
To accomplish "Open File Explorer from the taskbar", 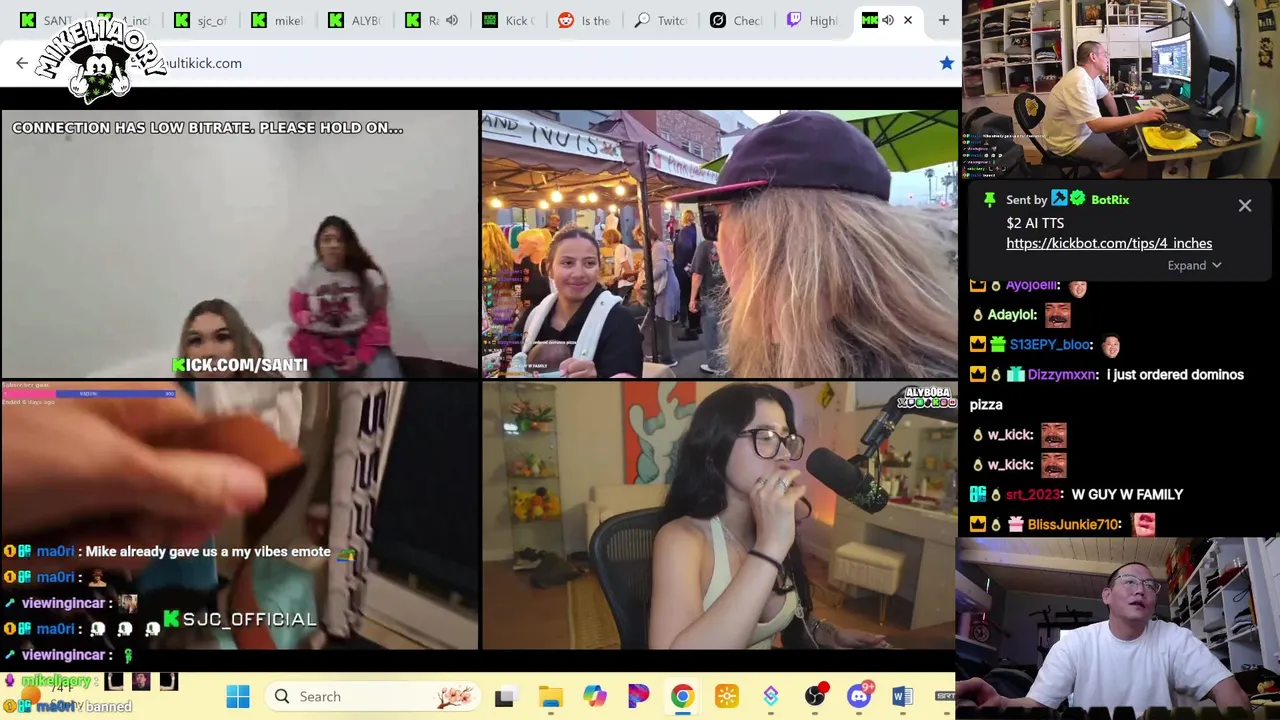I will click(x=551, y=697).
